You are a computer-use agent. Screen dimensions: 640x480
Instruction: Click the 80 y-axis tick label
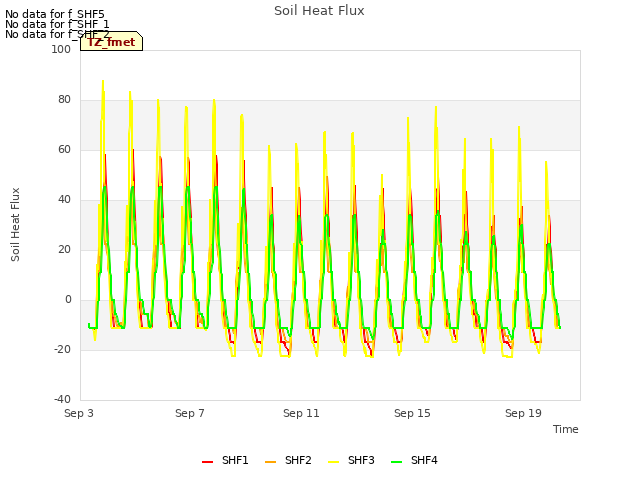[64, 100]
